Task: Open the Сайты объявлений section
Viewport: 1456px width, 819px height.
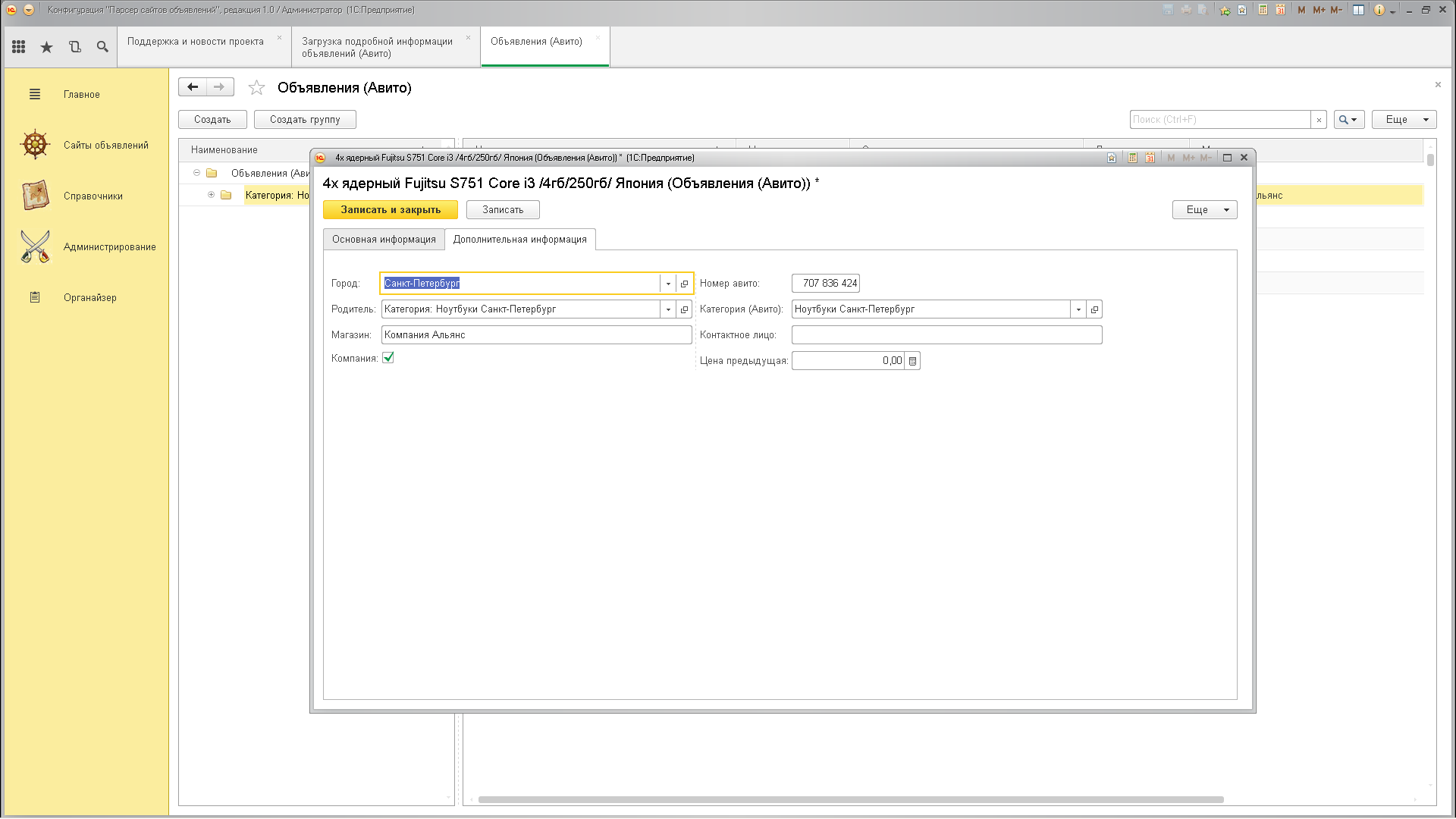Action: point(106,146)
